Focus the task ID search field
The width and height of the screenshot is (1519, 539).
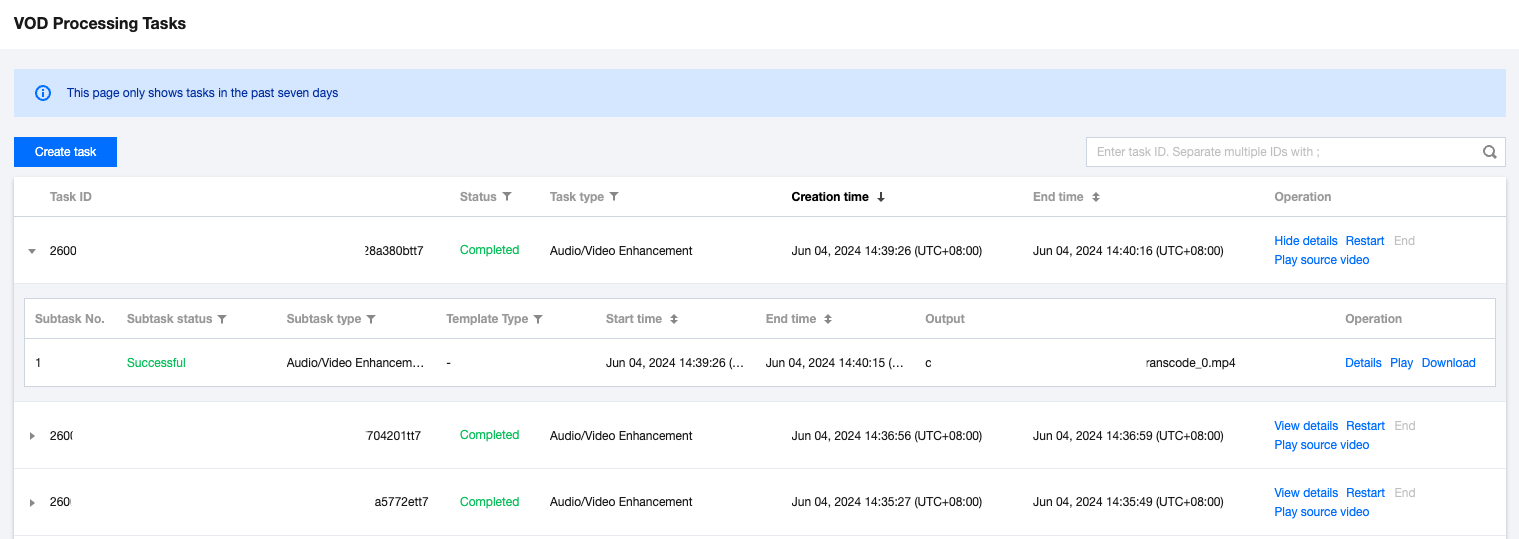1280,152
